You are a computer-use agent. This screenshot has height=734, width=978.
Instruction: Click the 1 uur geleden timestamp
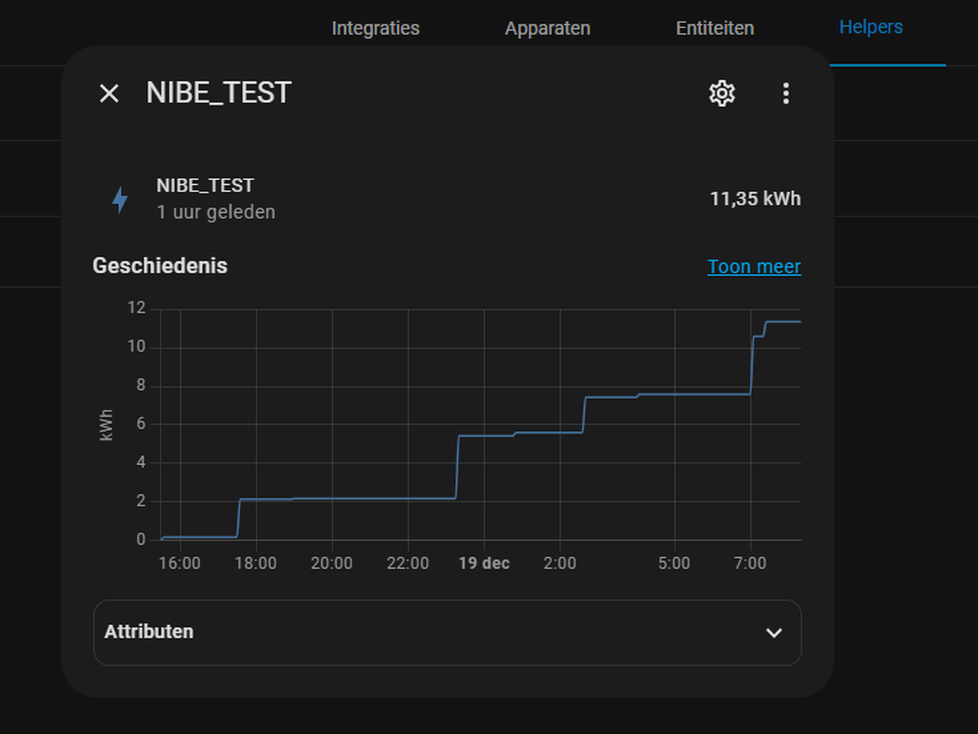pos(216,212)
